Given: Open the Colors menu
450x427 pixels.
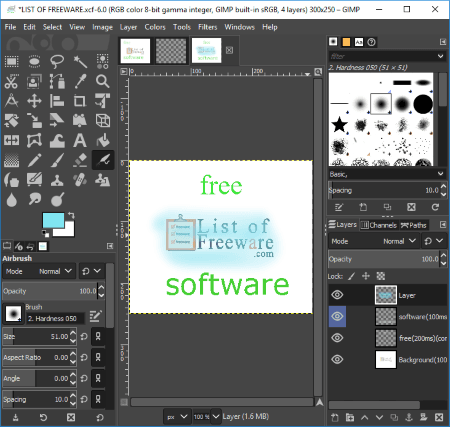Looking at the screenshot, I should pyautogui.click(x=155, y=27).
